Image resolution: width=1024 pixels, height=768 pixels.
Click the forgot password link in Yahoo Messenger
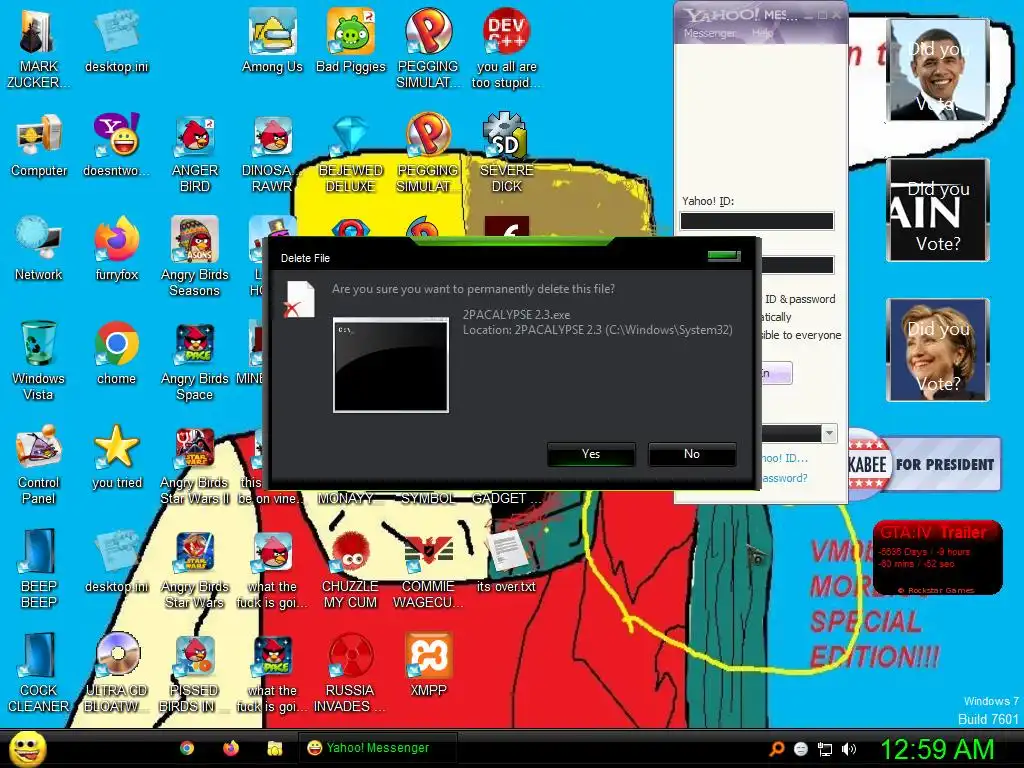[785, 478]
